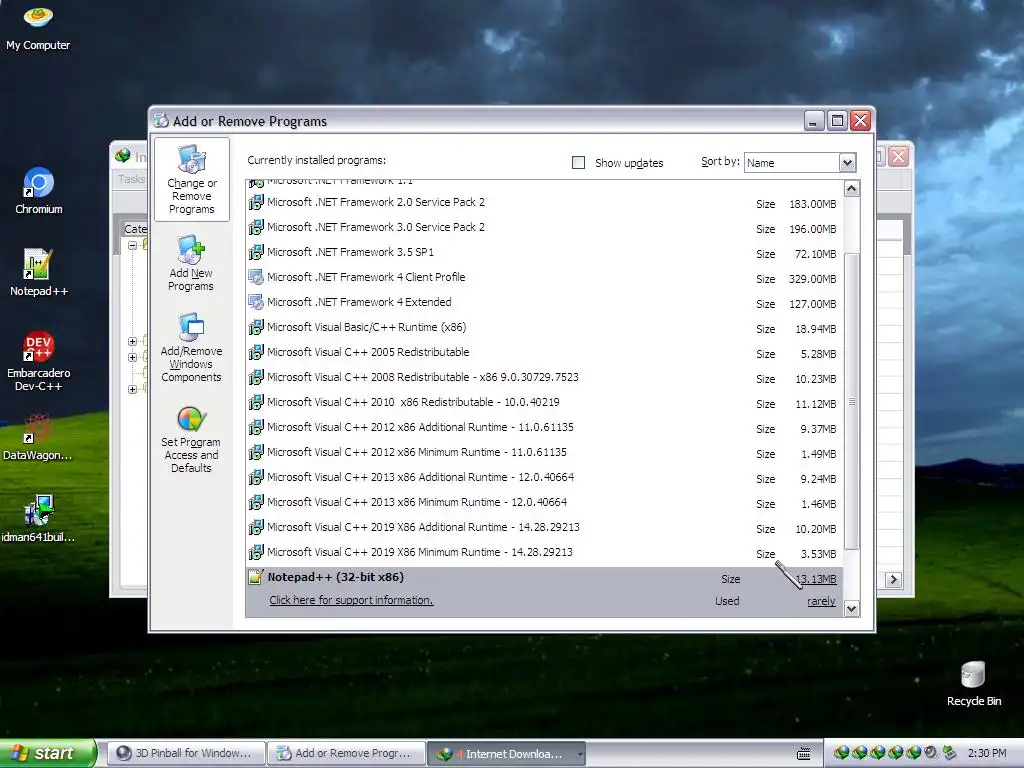Click programs list scrollbar down arrow
The width and height of the screenshot is (1024, 768).
point(852,609)
